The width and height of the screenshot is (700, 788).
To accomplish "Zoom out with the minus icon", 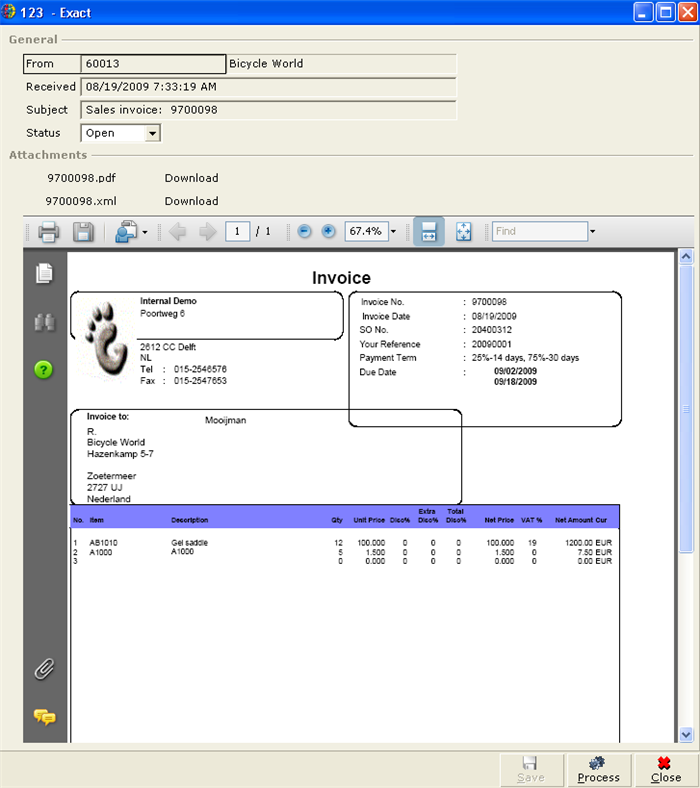I will [305, 232].
